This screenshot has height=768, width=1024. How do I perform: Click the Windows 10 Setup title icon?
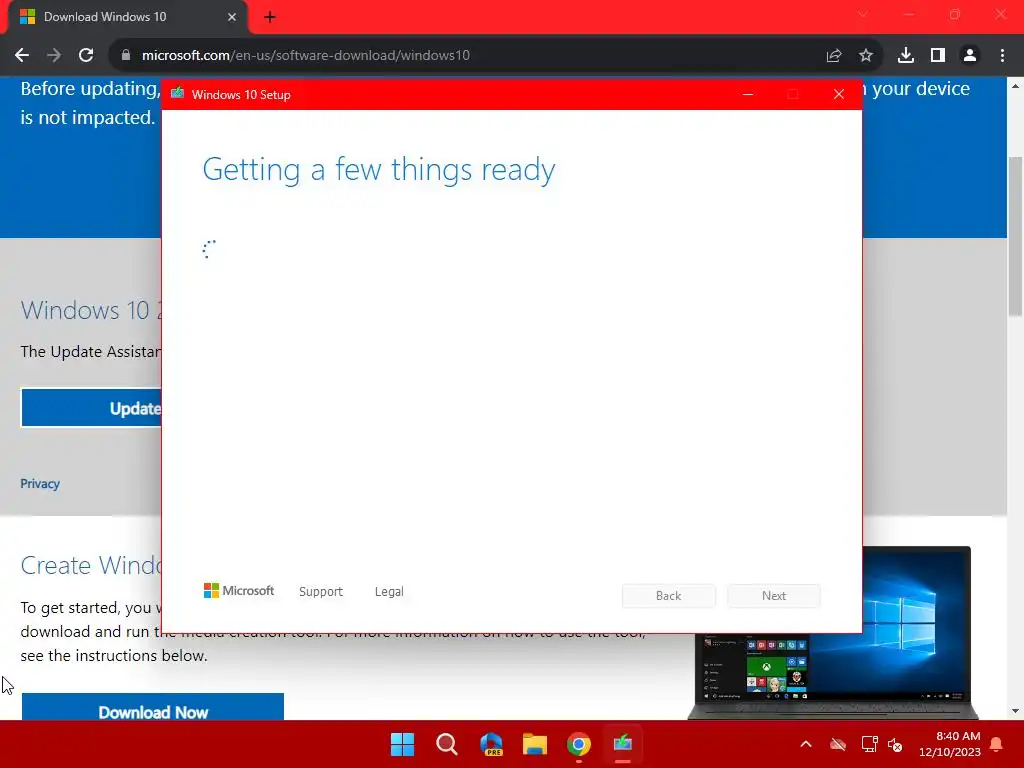click(178, 94)
